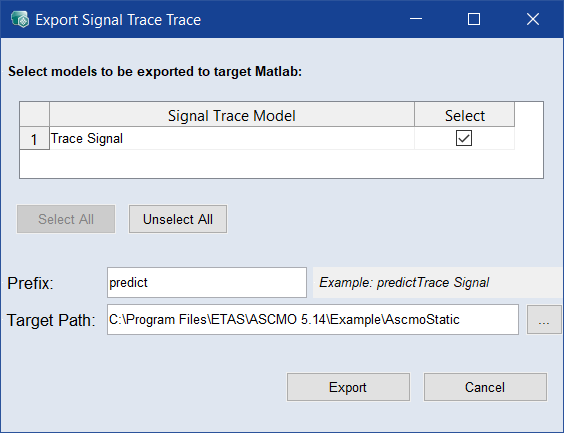Click the blank area below table row

(x=281, y=164)
